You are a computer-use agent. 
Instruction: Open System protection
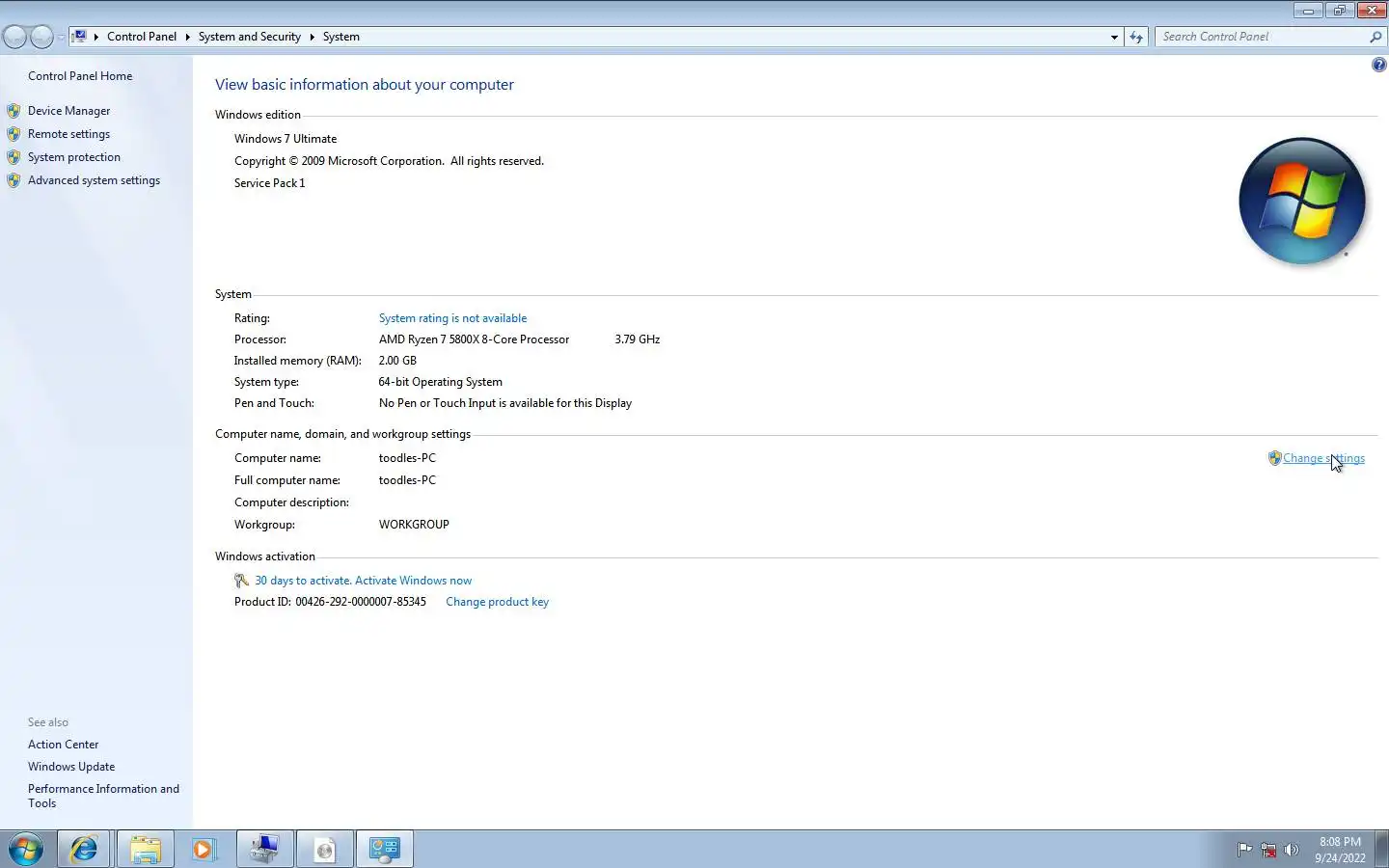point(74,157)
